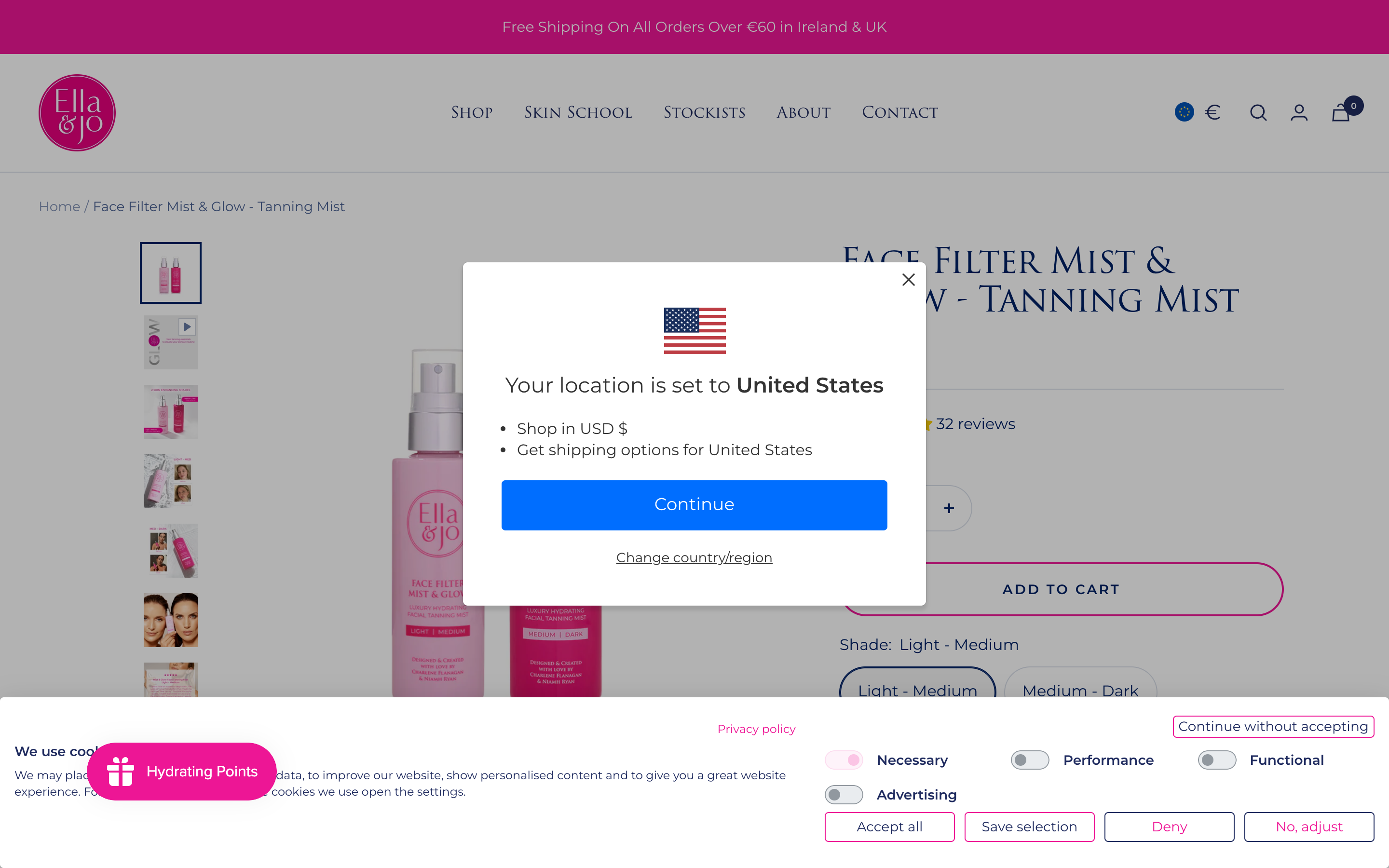
Task: Click Change country/region link
Action: pos(694,557)
